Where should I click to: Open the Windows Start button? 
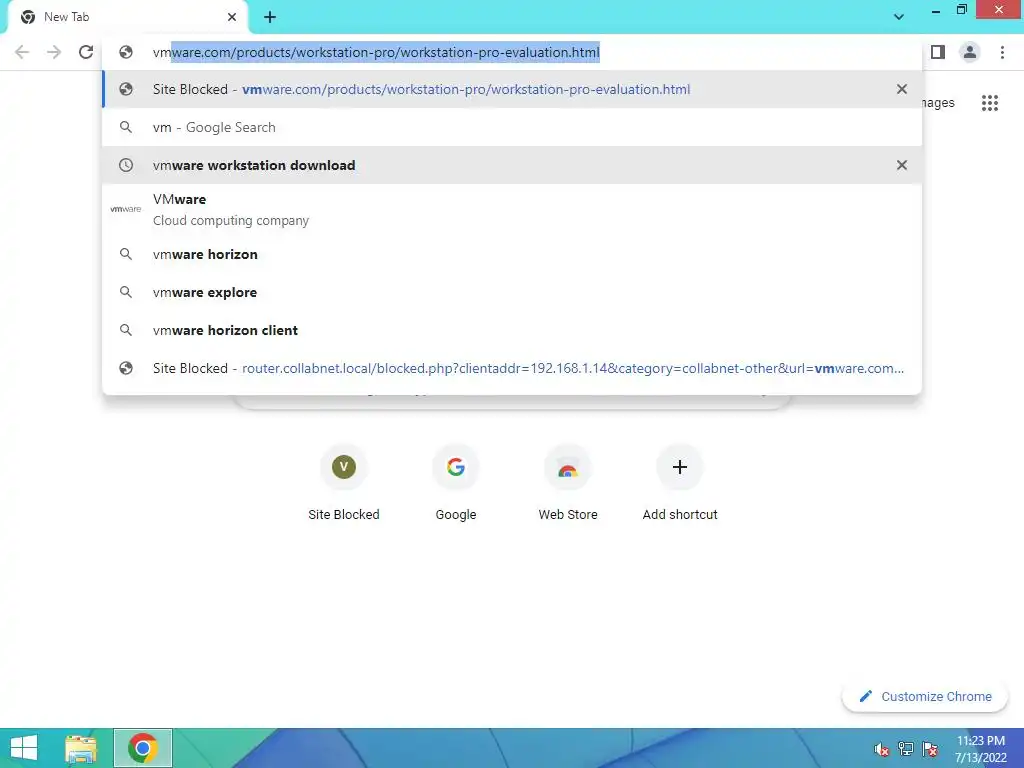coord(24,748)
